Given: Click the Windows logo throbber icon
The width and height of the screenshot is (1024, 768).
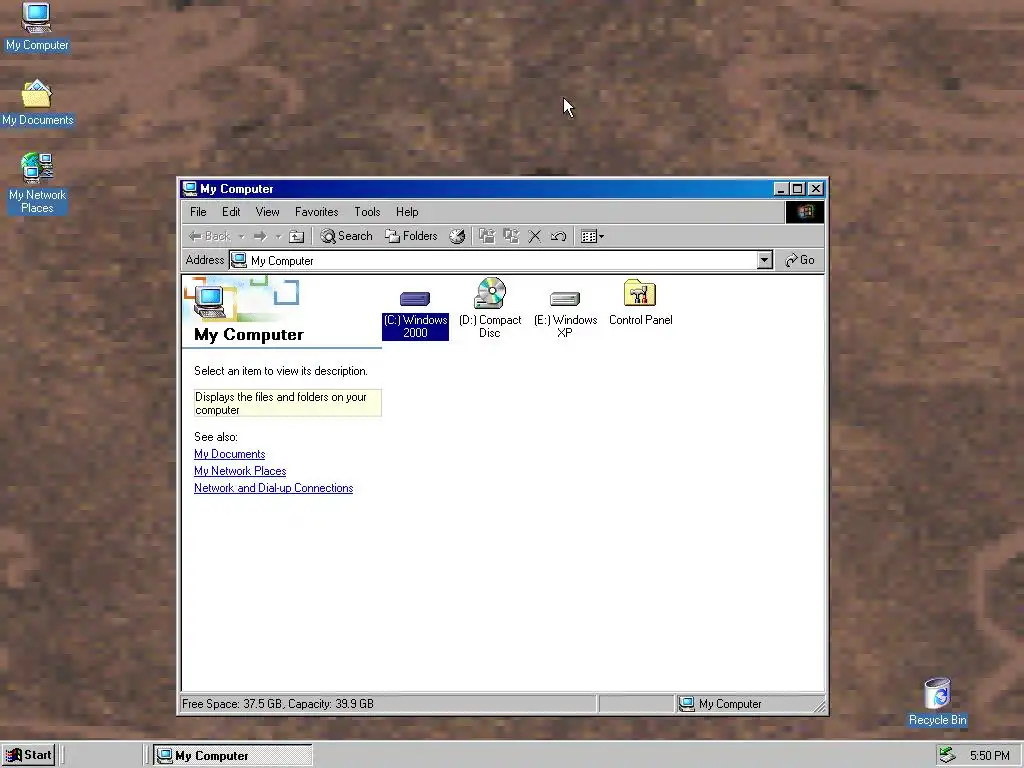Looking at the screenshot, I should pos(805,212).
